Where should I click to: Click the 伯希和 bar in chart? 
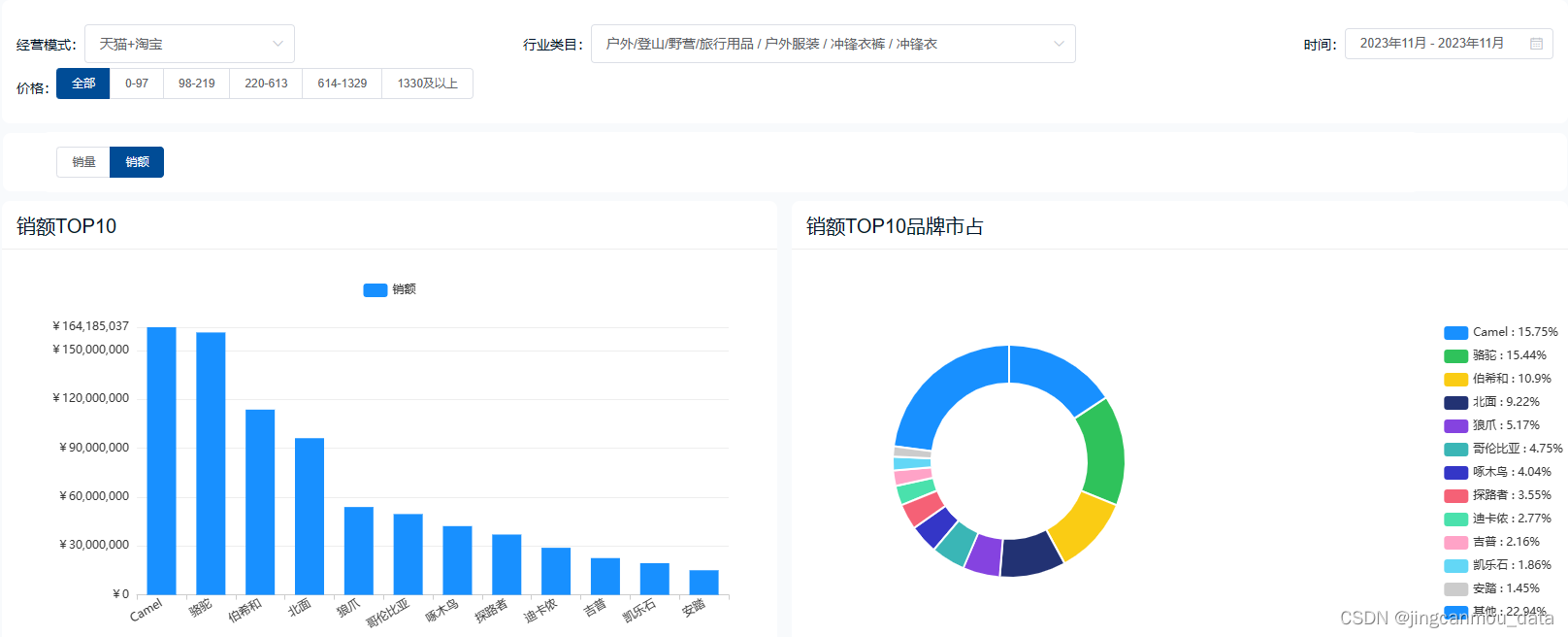(x=260, y=502)
